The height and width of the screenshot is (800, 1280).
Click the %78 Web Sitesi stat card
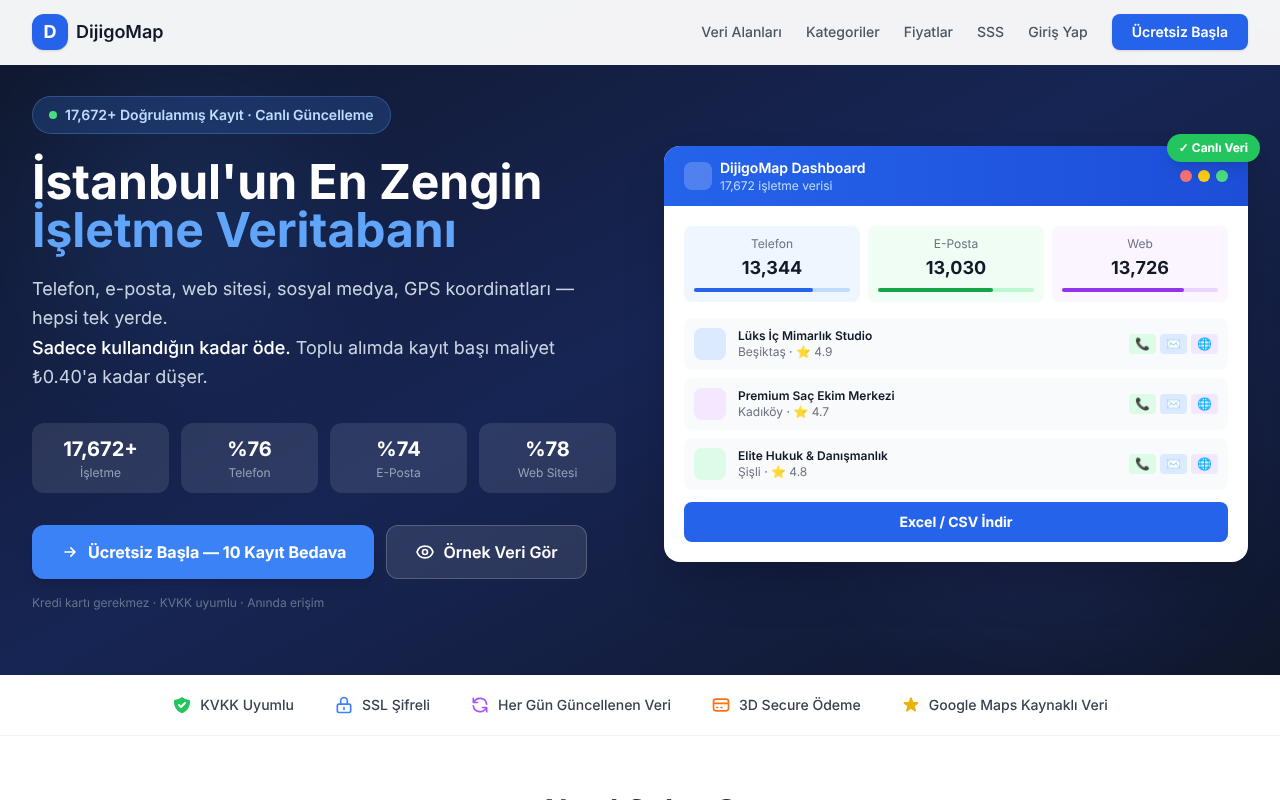click(x=547, y=458)
